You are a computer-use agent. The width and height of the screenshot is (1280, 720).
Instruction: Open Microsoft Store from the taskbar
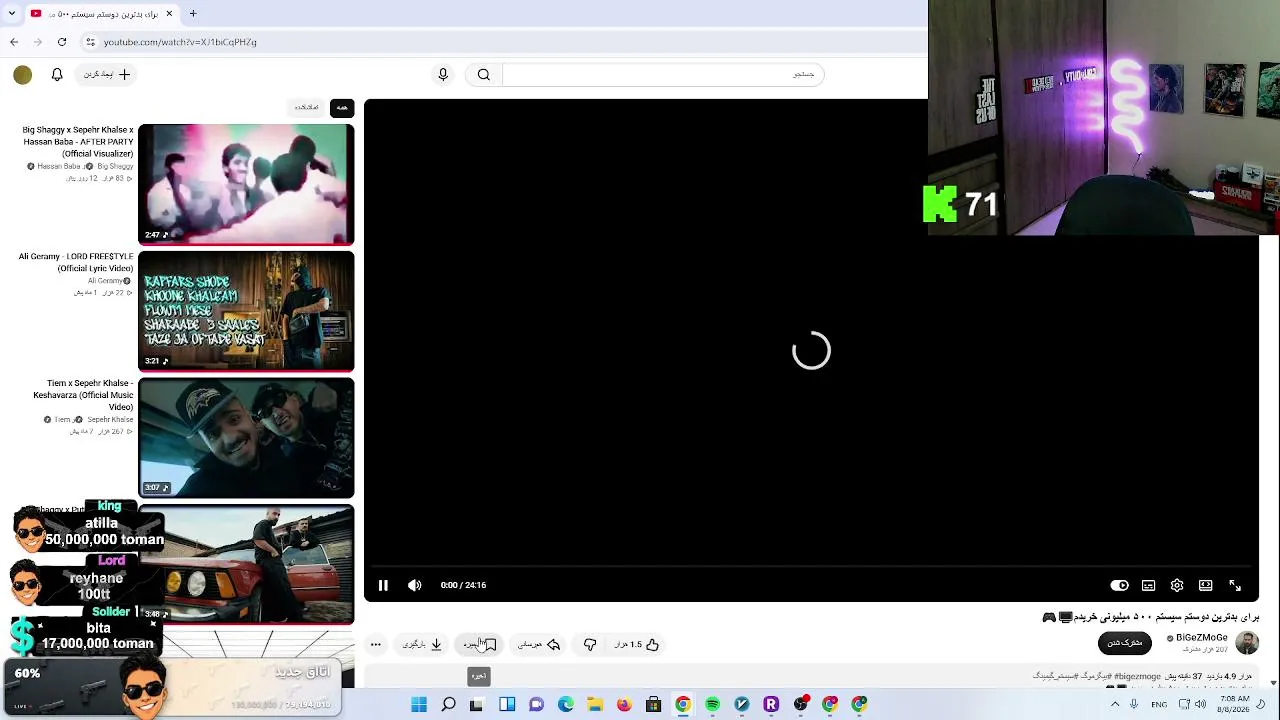pyautogui.click(x=653, y=705)
